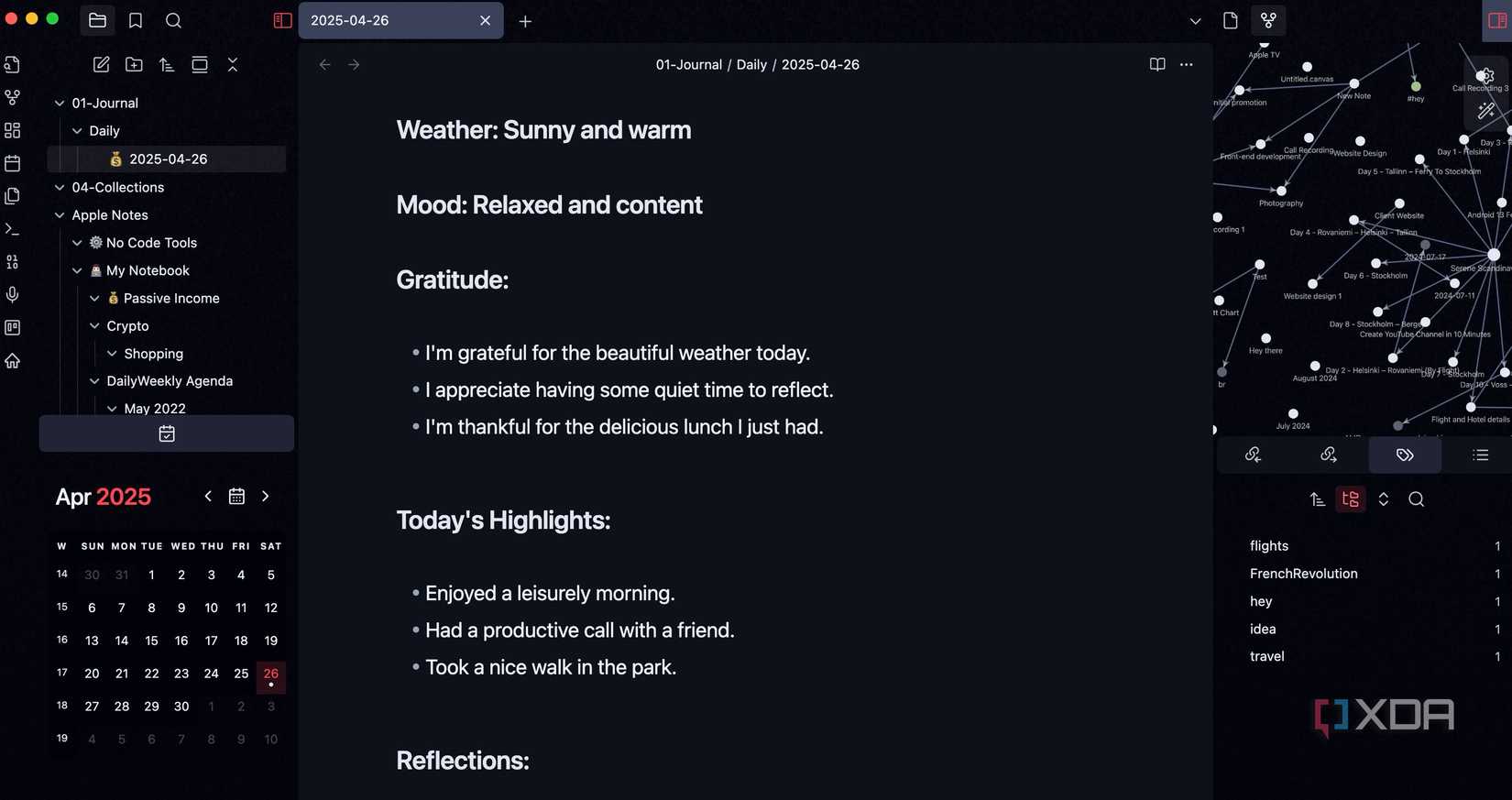Go to the next month in the calendar
Screen dimensions: 1512x800
[265, 496]
